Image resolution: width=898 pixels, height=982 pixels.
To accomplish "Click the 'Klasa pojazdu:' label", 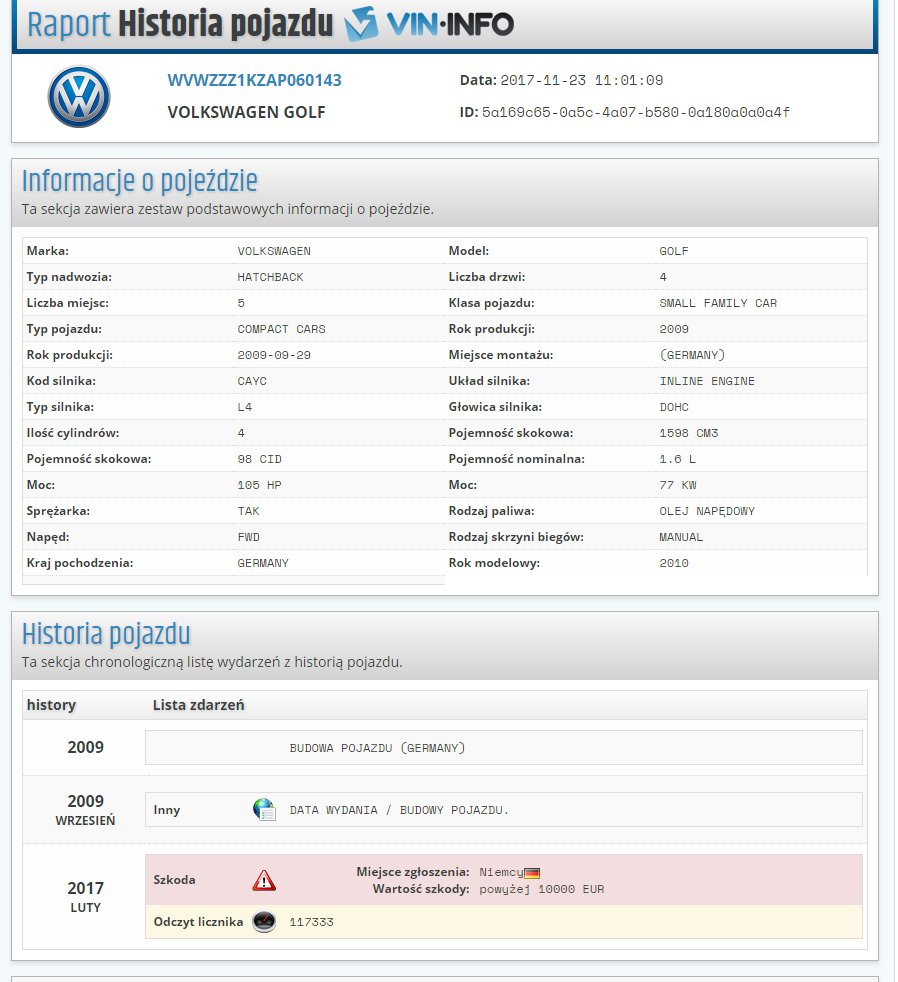I will pyautogui.click(x=492, y=303).
